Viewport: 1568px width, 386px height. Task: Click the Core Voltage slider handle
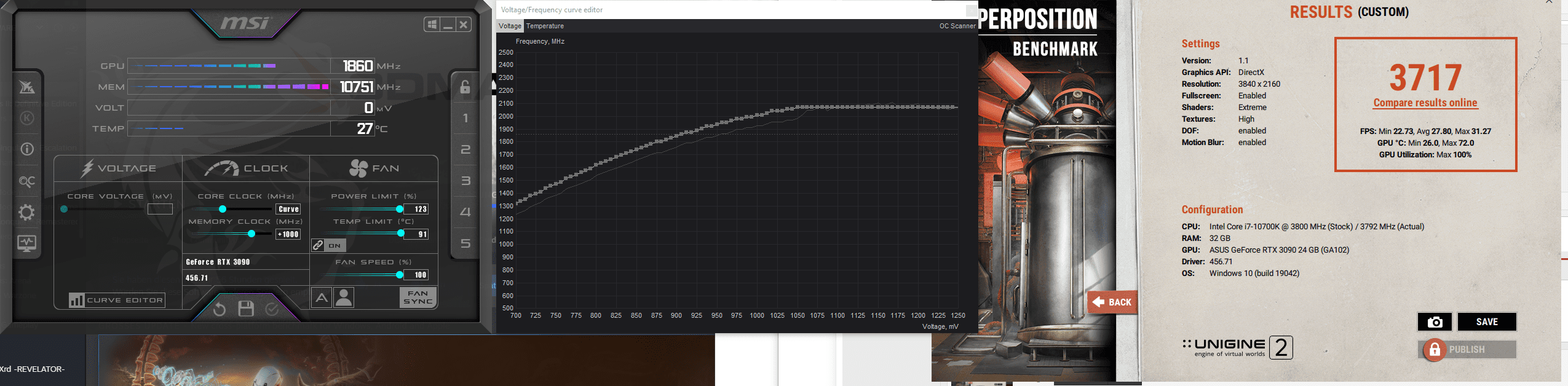click(x=64, y=209)
